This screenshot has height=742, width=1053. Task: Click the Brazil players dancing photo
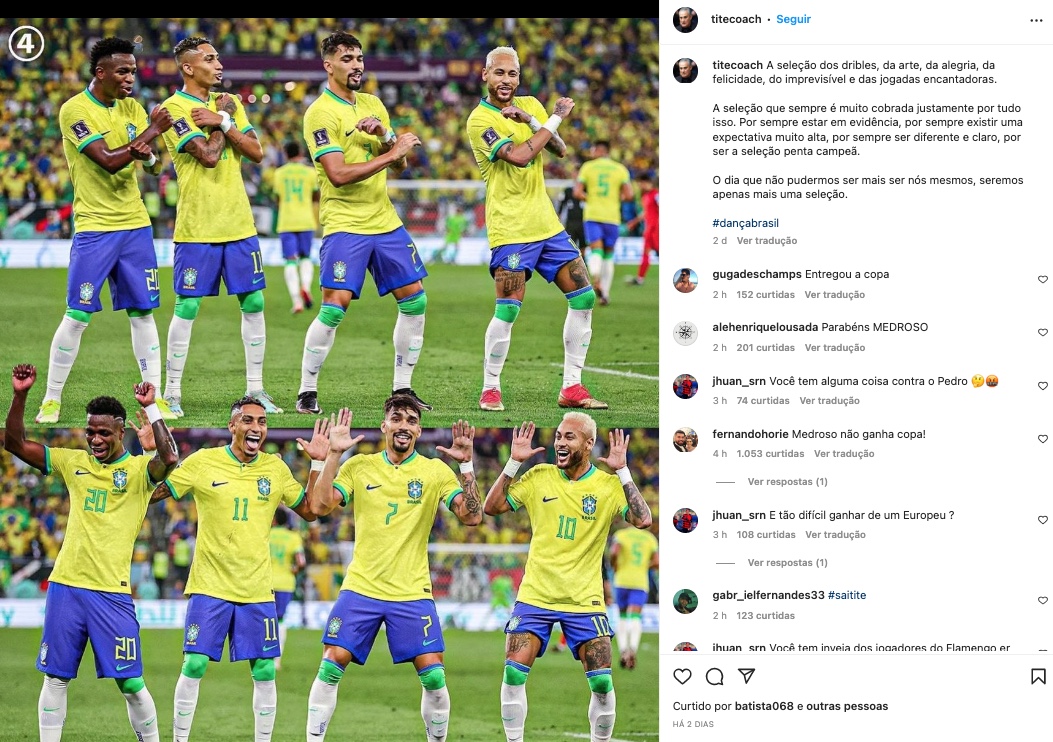pyautogui.click(x=329, y=379)
